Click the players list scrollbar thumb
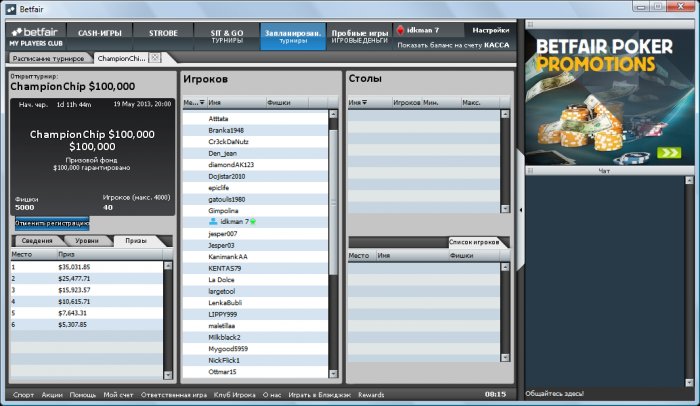The image size is (700, 406). pos(333,202)
